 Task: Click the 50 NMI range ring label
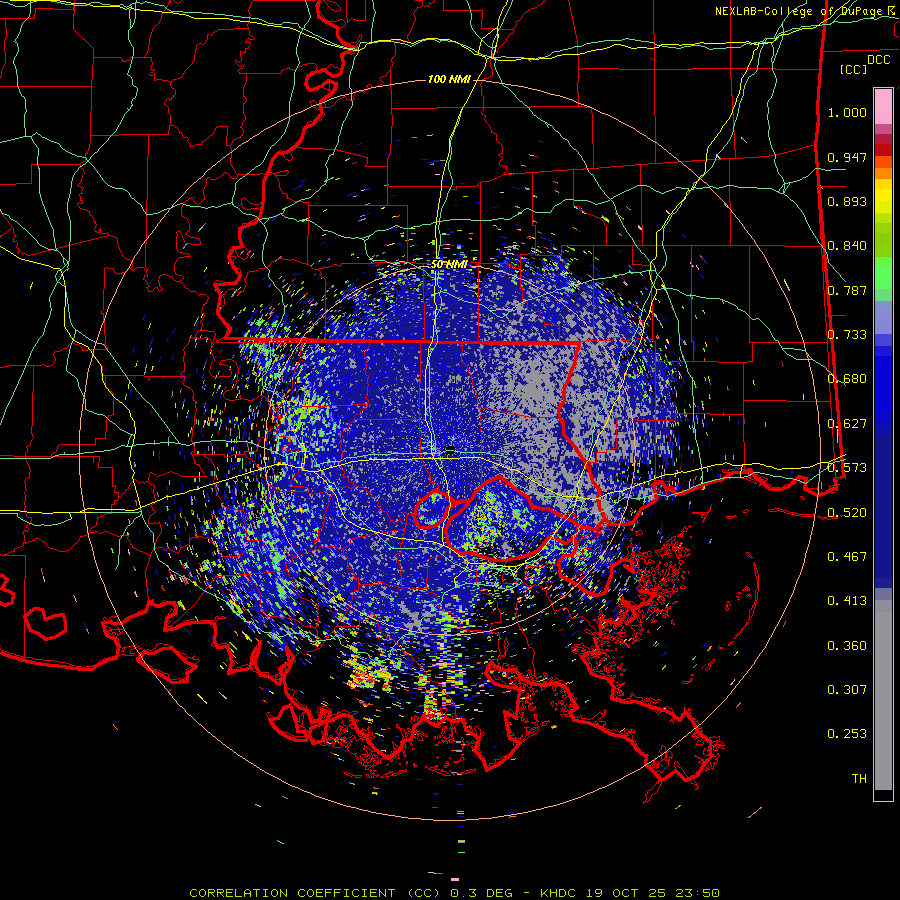point(449,265)
